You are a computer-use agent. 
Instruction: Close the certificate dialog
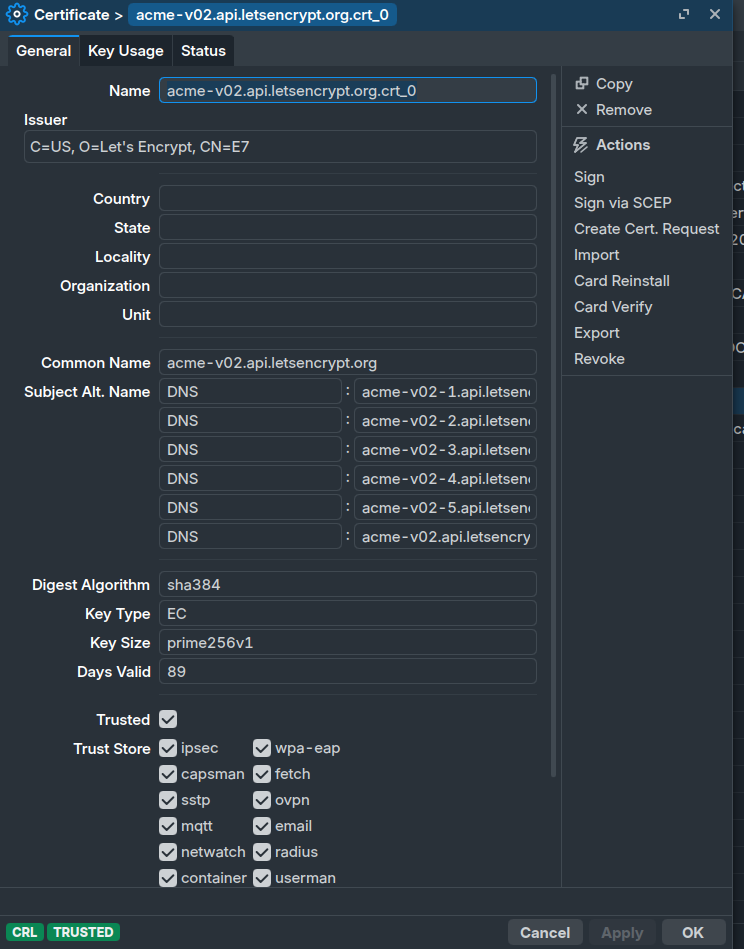coord(715,14)
